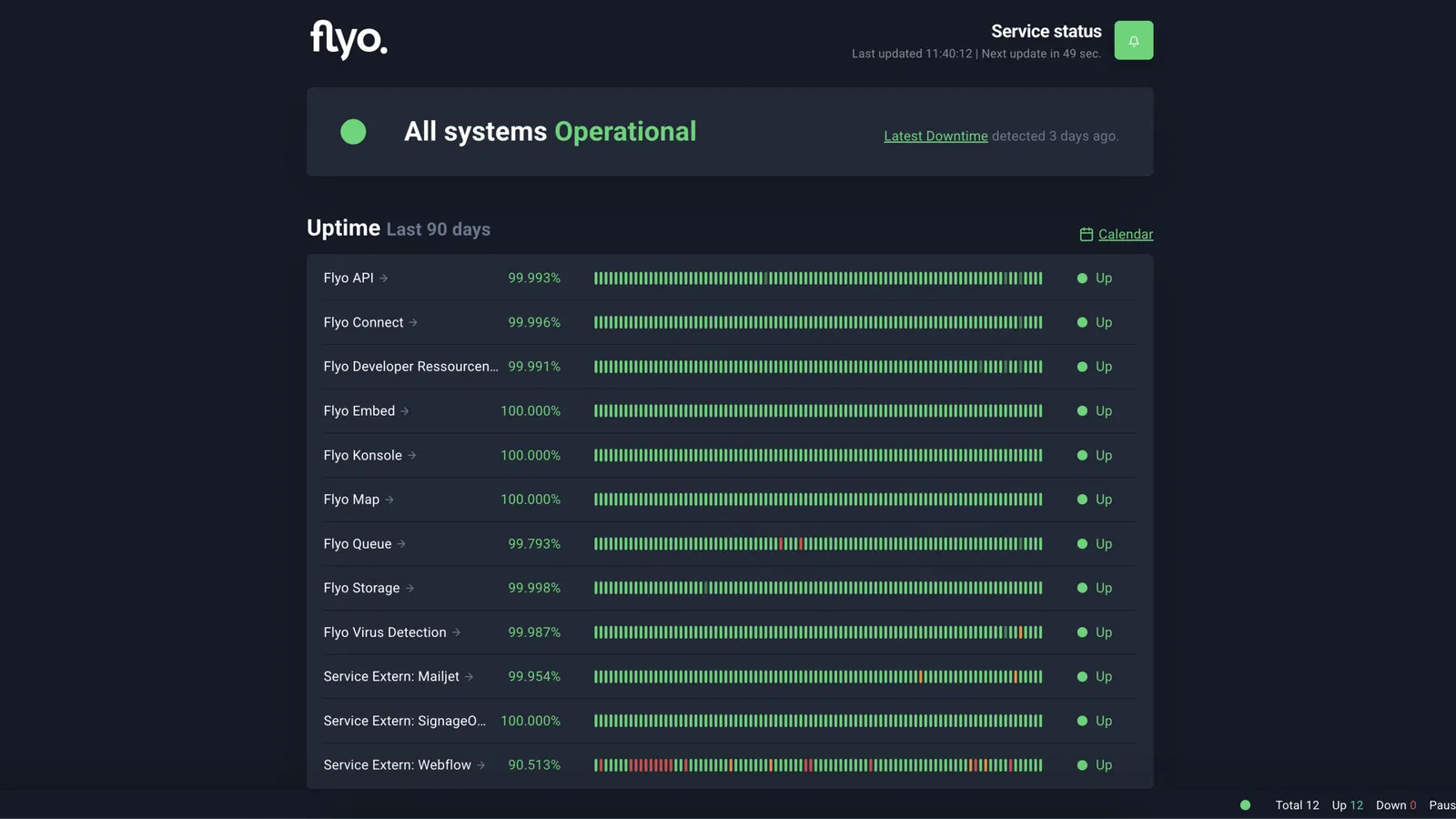The image size is (1456, 819).
Task: Open Flyo Embed monitor details arrow
Action: (x=405, y=411)
